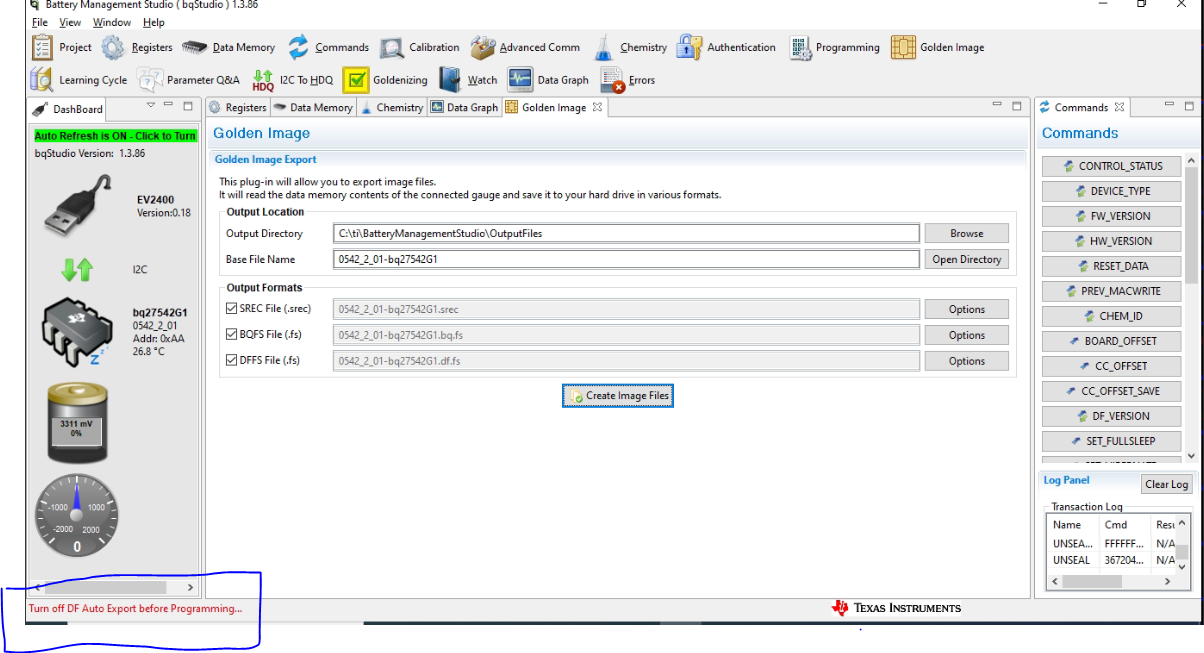Switch to the Data Graph editor tab
The width and height of the screenshot is (1204, 653).
click(x=464, y=108)
